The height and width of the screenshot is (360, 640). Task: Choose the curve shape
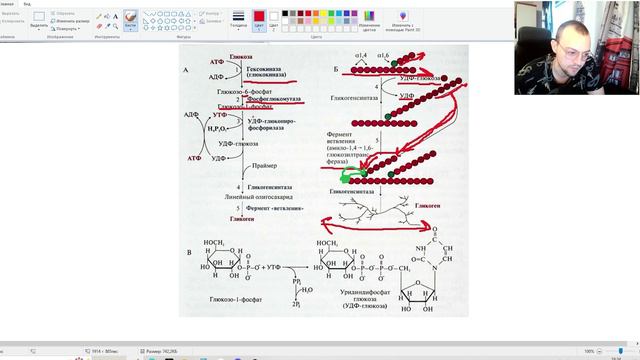click(x=153, y=14)
